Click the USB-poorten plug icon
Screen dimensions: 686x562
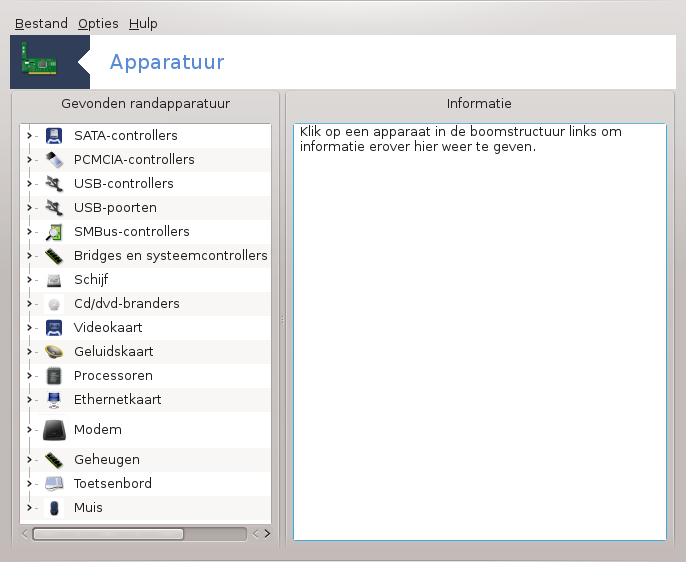(54, 208)
